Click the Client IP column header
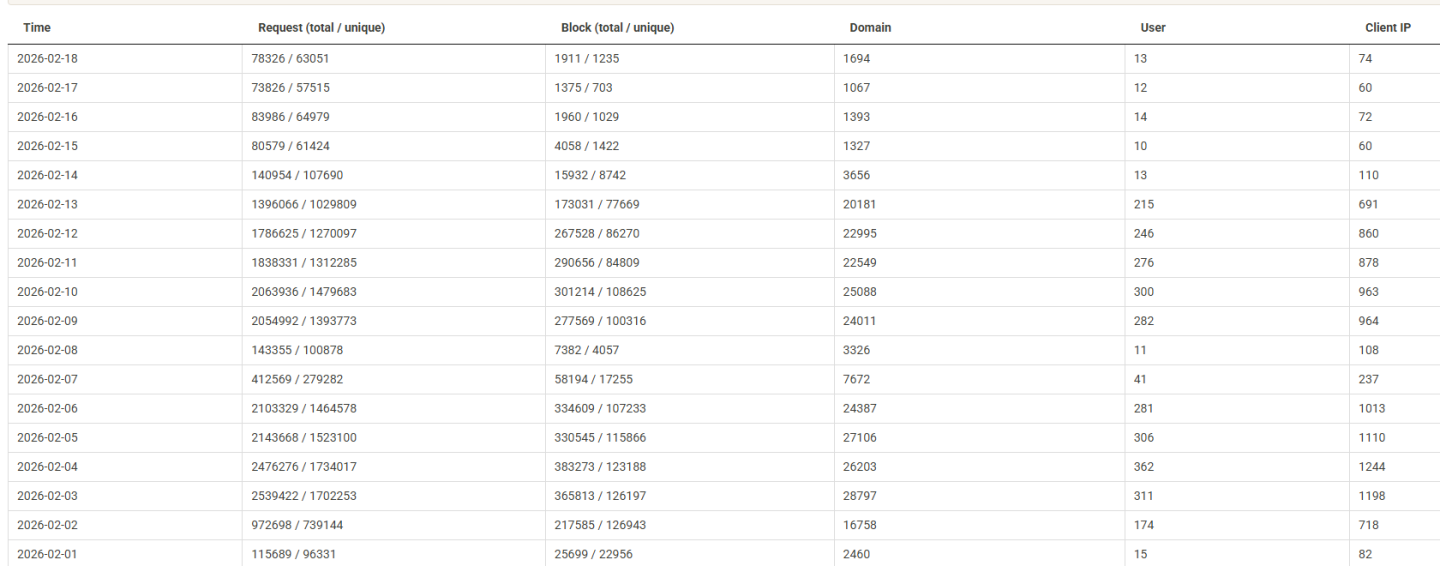Image resolution: width=1440 pixels, height=566 pixels. click(x=1387, y=28)
